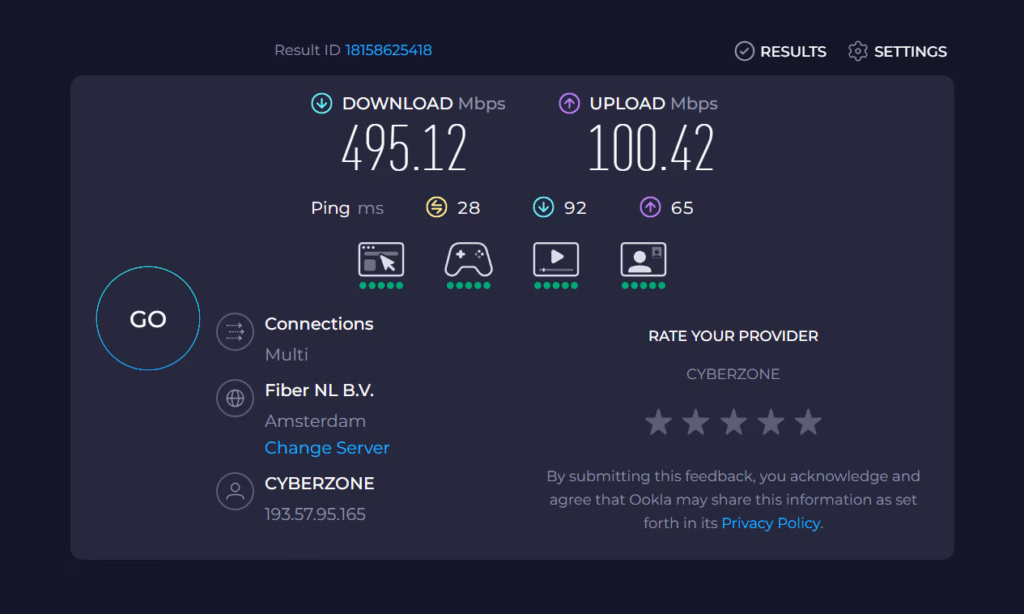Switch to the RESULTS tab

781,52
